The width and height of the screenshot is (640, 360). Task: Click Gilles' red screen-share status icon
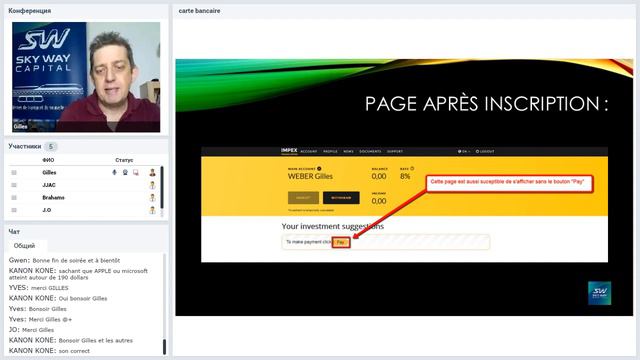[x=136, y=173]
